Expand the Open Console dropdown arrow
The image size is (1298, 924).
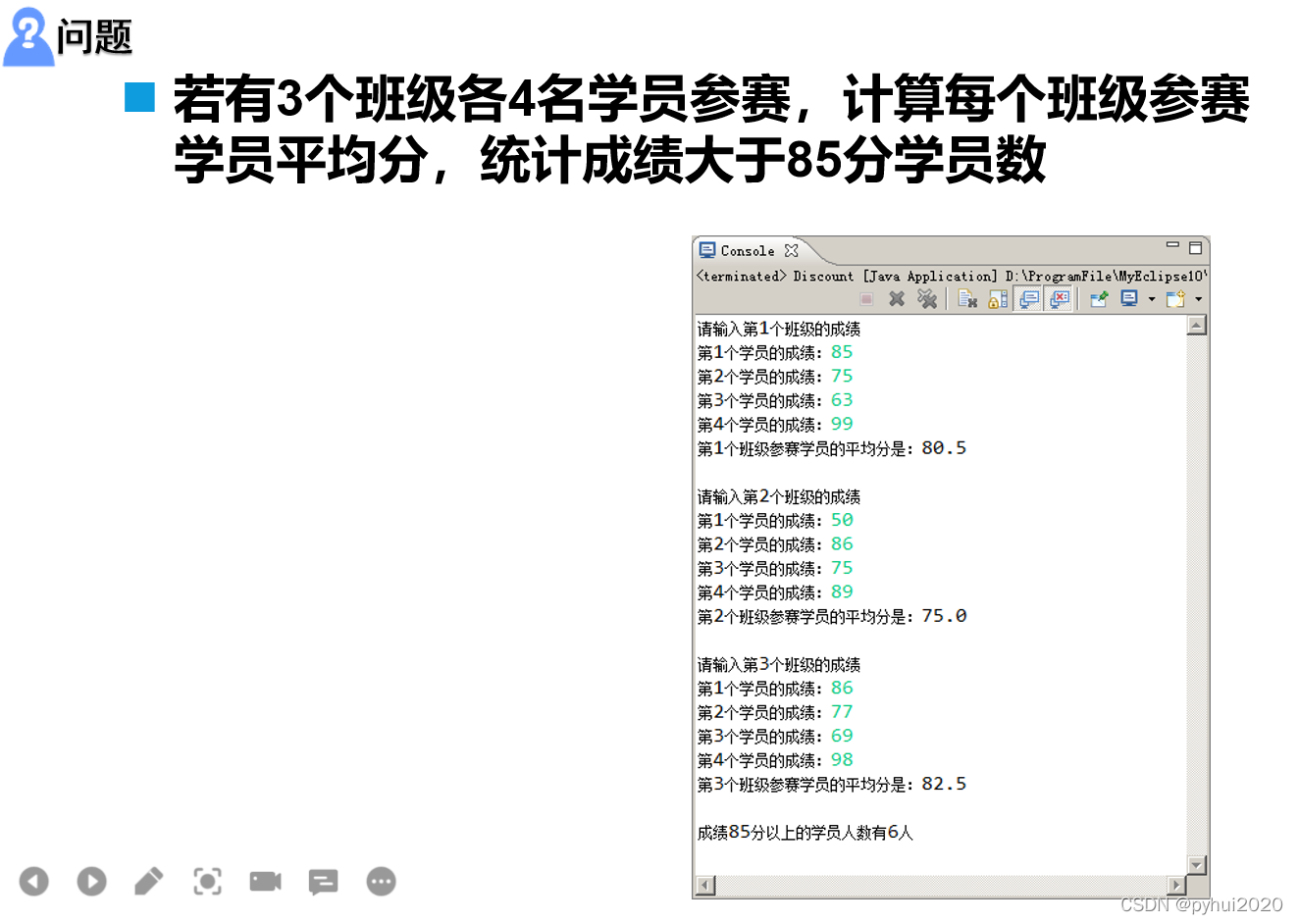coord(1199,299)
